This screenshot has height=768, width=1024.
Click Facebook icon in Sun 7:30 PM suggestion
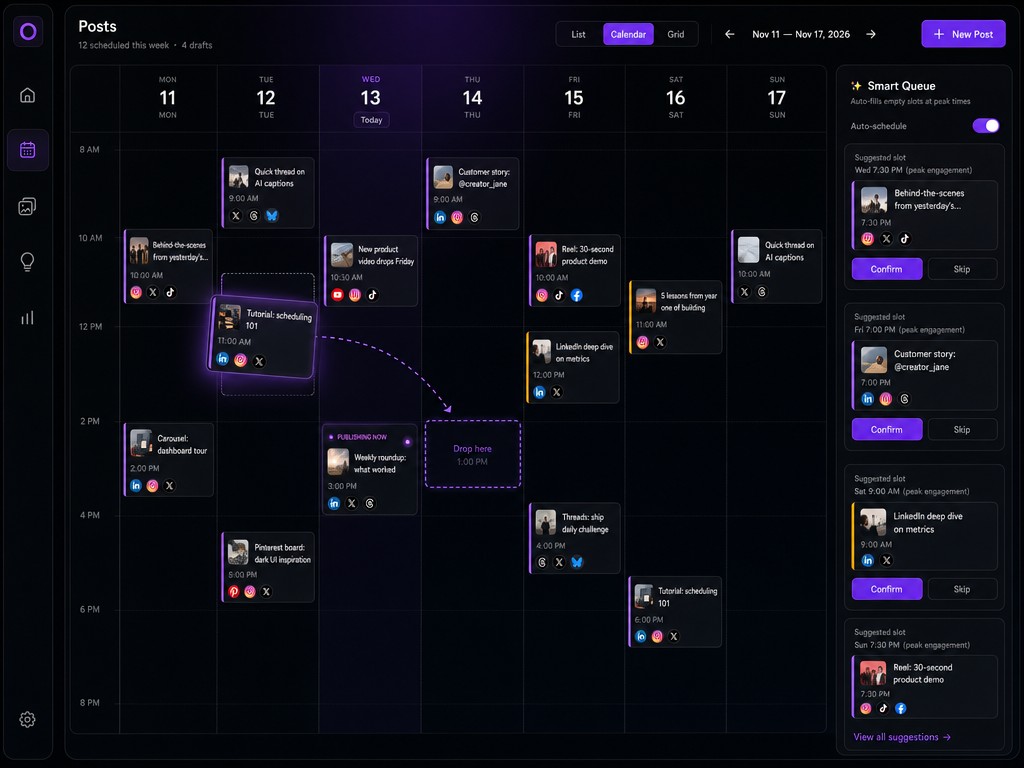point(901,708)
